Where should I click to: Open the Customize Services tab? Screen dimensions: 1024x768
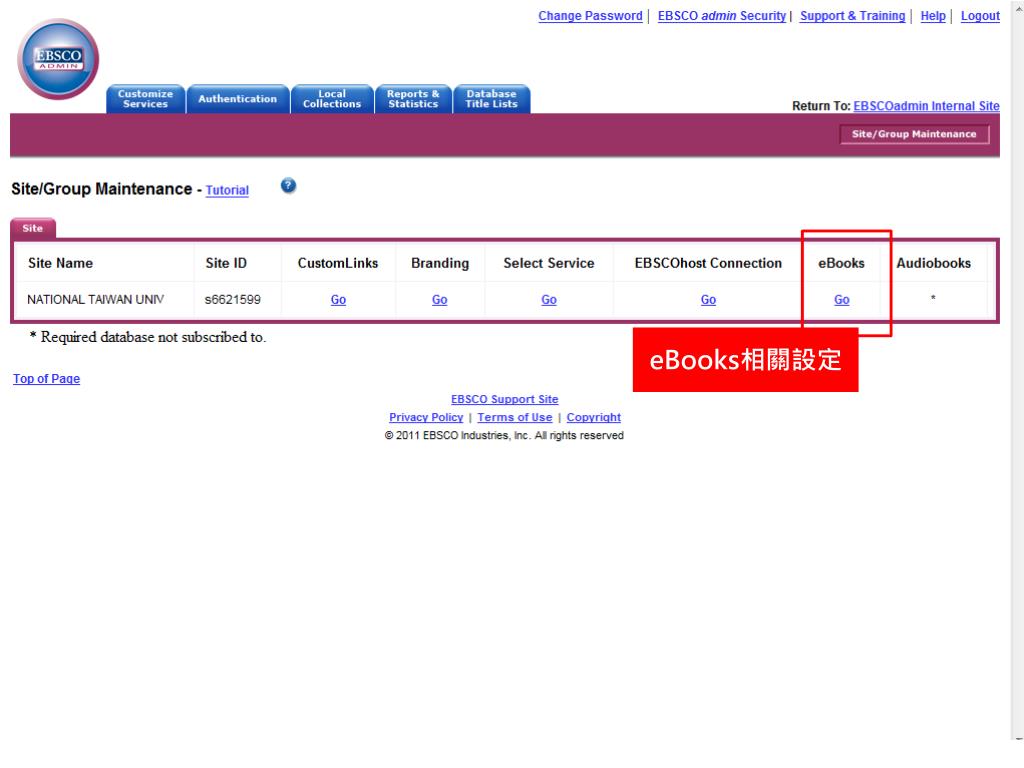click(x=146, y=99)
